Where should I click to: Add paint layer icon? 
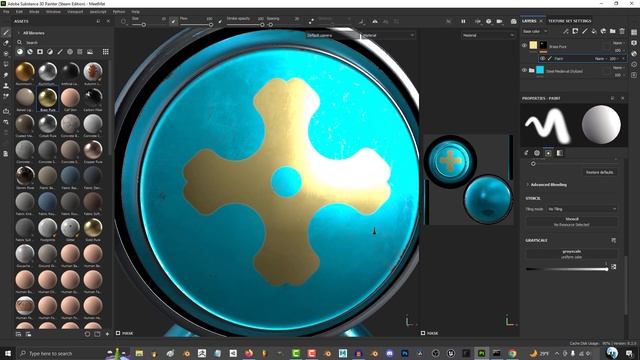pyautogui.click(x=584, y=31)
